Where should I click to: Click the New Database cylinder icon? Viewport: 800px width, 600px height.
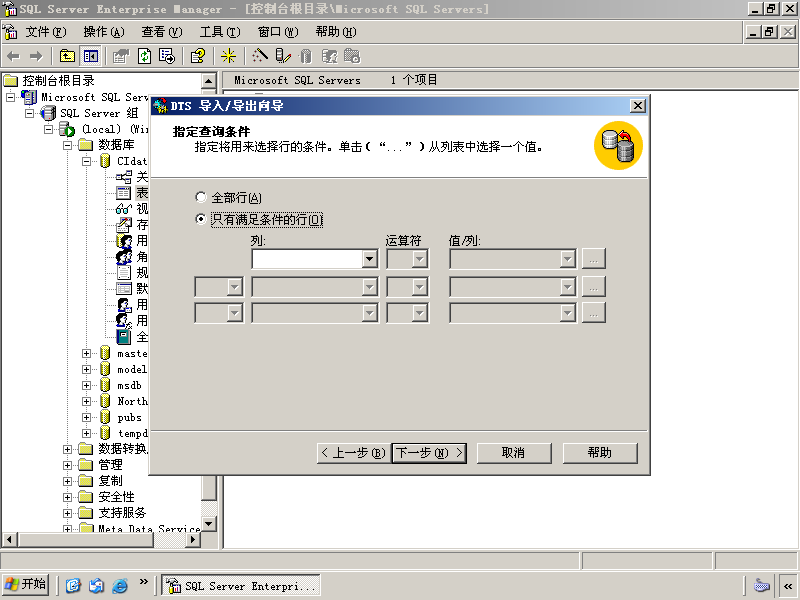pyautogui.click(x=306, y=56)
